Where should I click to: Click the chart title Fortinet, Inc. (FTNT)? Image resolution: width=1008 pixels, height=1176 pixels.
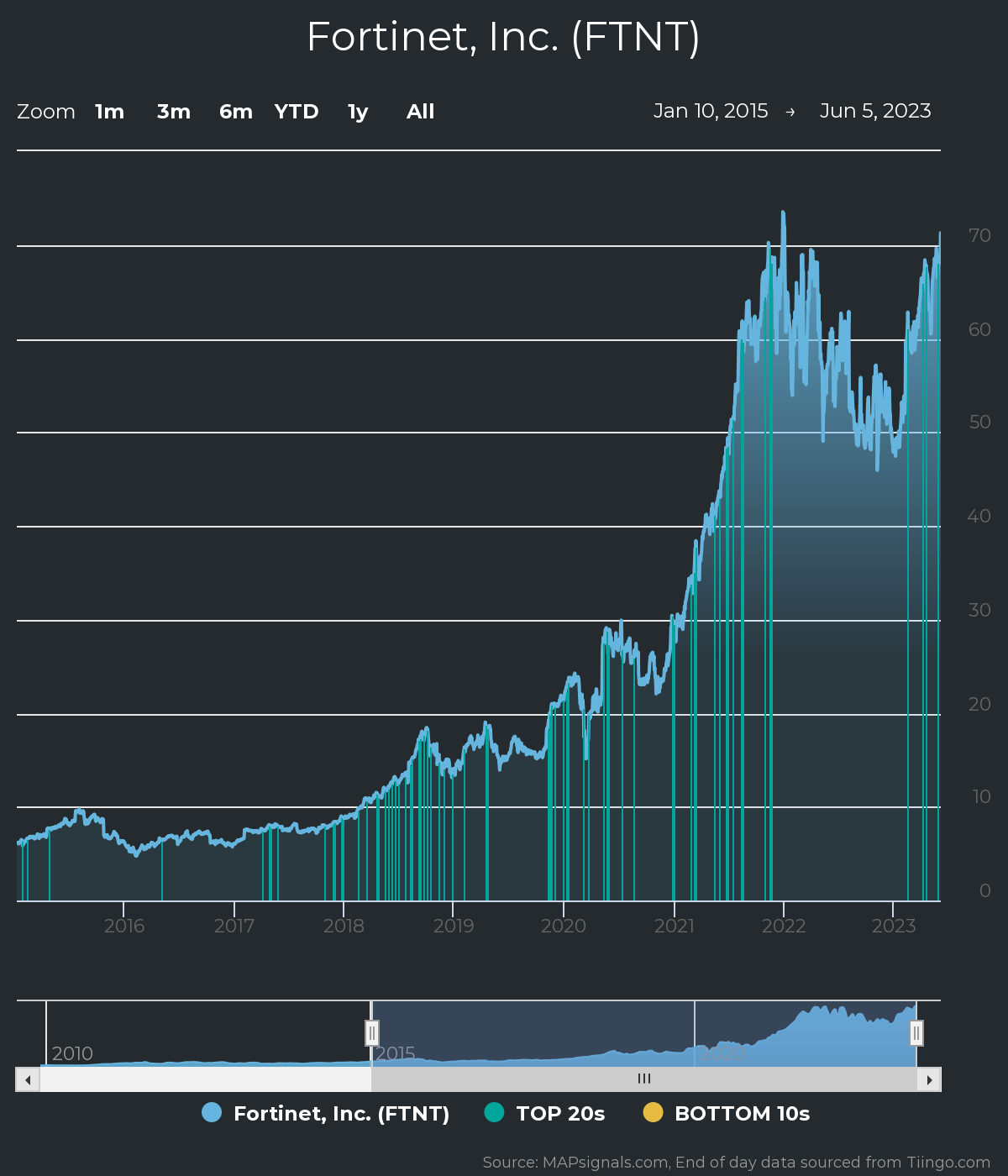[x=503, y=37]
